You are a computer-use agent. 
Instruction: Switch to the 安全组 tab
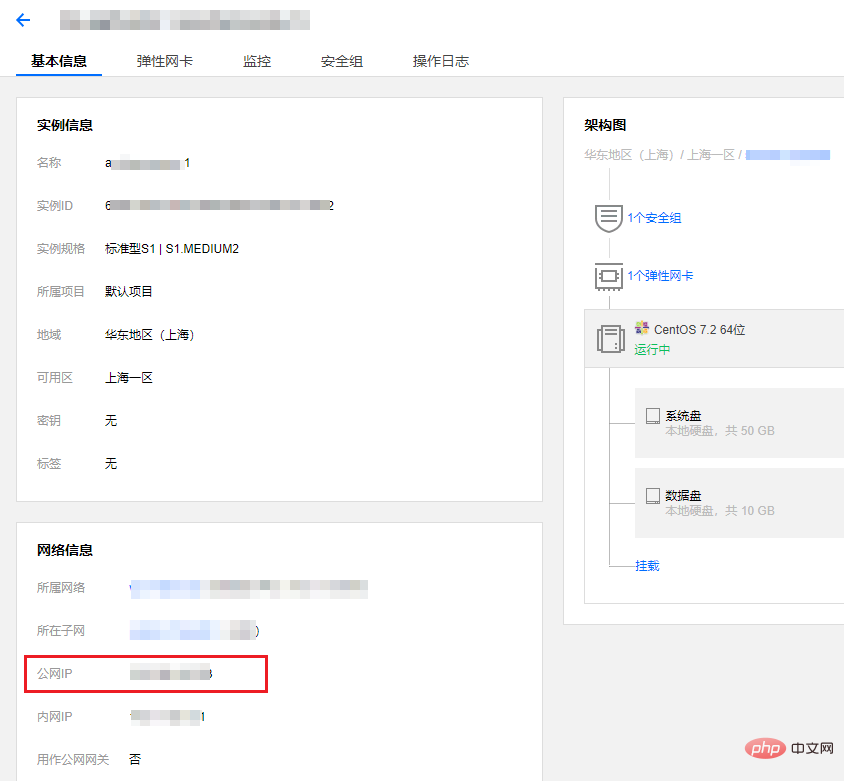[x=341, y=61]
